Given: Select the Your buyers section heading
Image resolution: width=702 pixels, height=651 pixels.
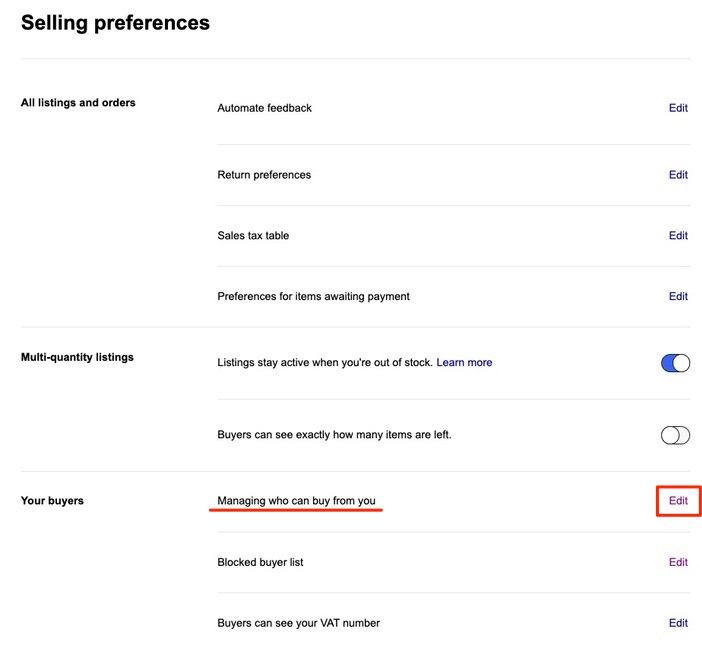Looking at the screenshot, I should (x=52, y=501).
